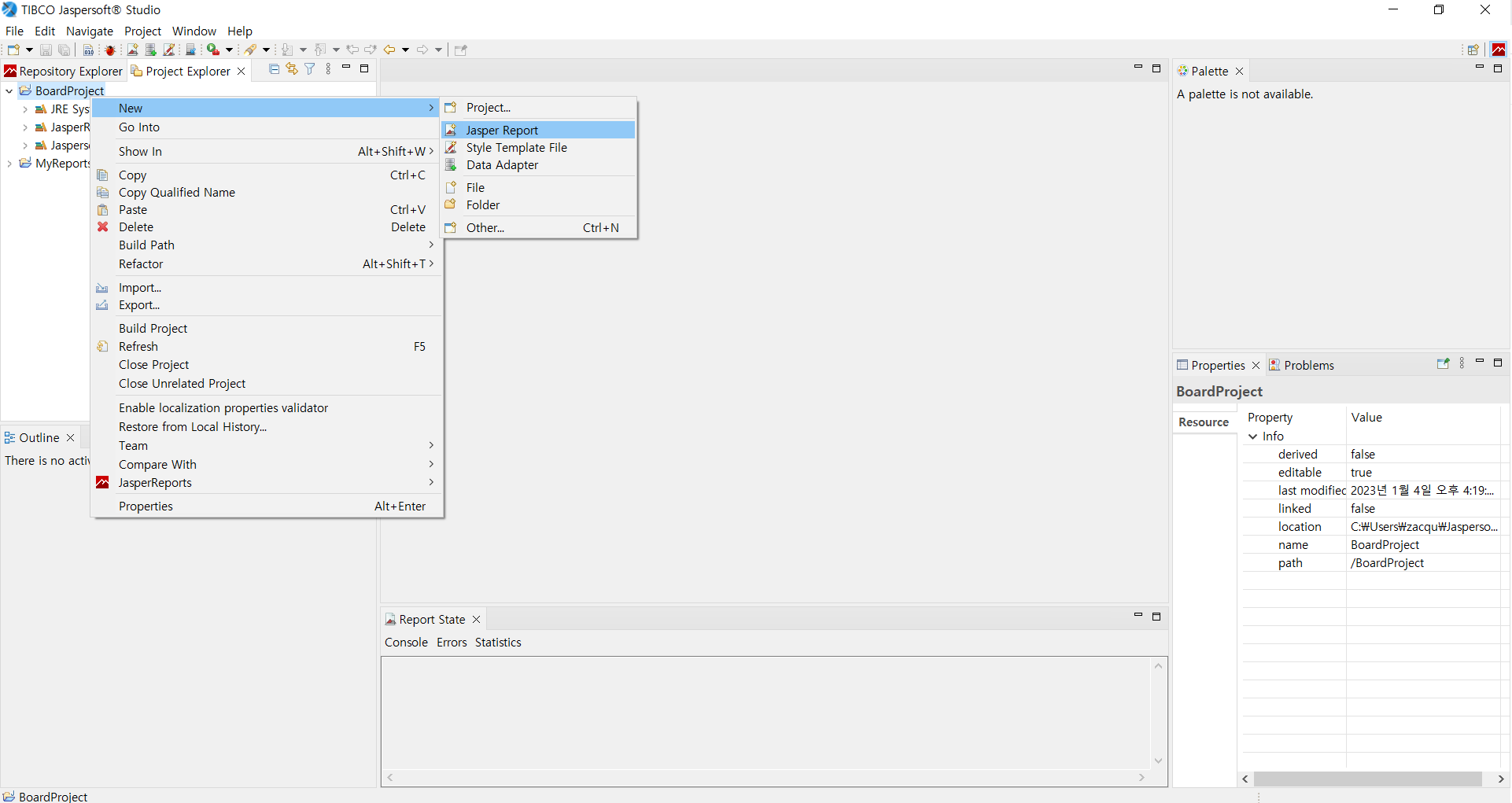The width and height of the screenshot is (1512, 803).
Task: Close the Outline view tab
Action: [70, 438]
